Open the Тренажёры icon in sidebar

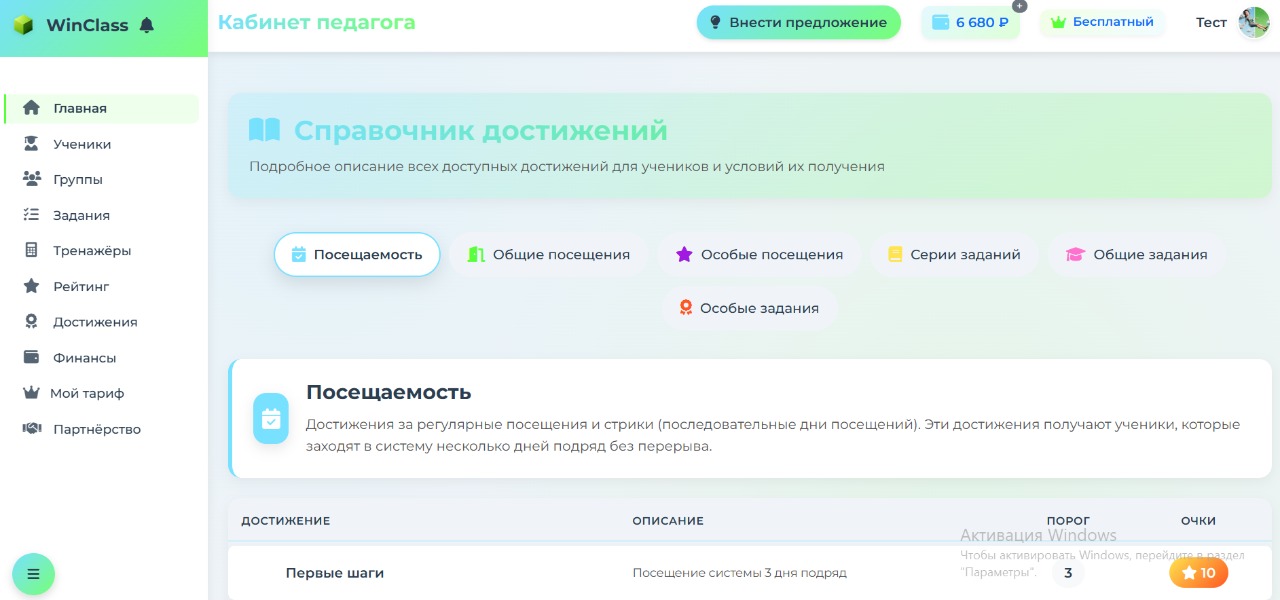coord(31,250)
